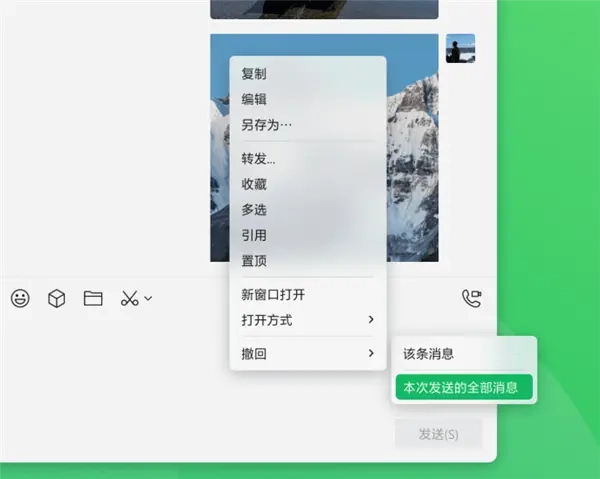Choose 复制 from the context menu

pos(254,74)
